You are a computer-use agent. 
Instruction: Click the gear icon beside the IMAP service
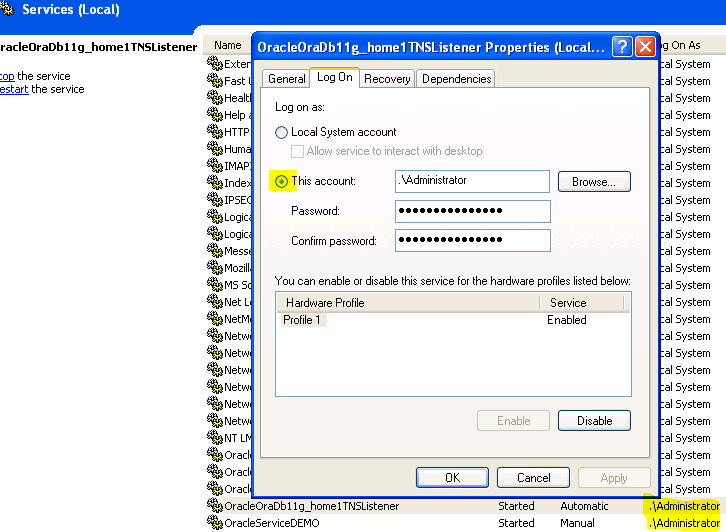click(x=215, y=165)
